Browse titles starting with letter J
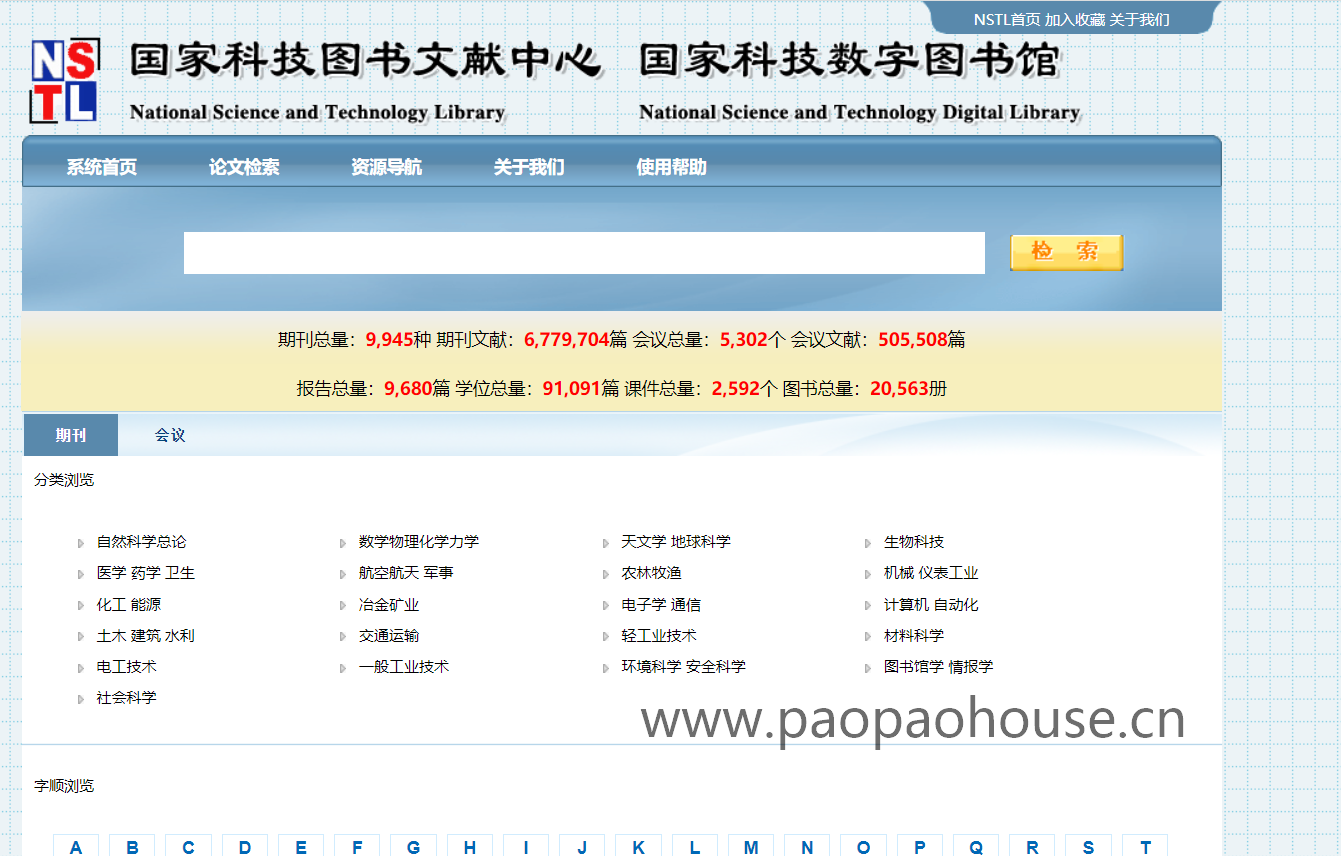1341x856 pixels. (x=582, y=847)
